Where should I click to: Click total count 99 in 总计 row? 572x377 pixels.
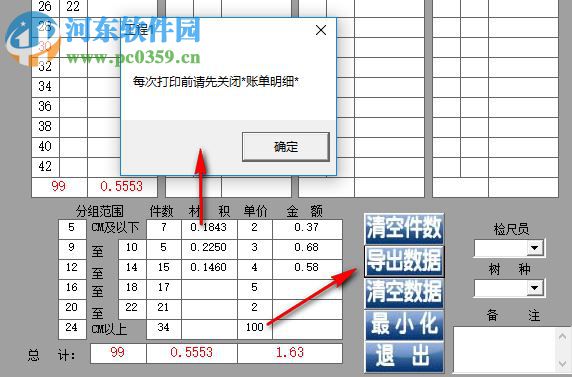tap(118, 353)
